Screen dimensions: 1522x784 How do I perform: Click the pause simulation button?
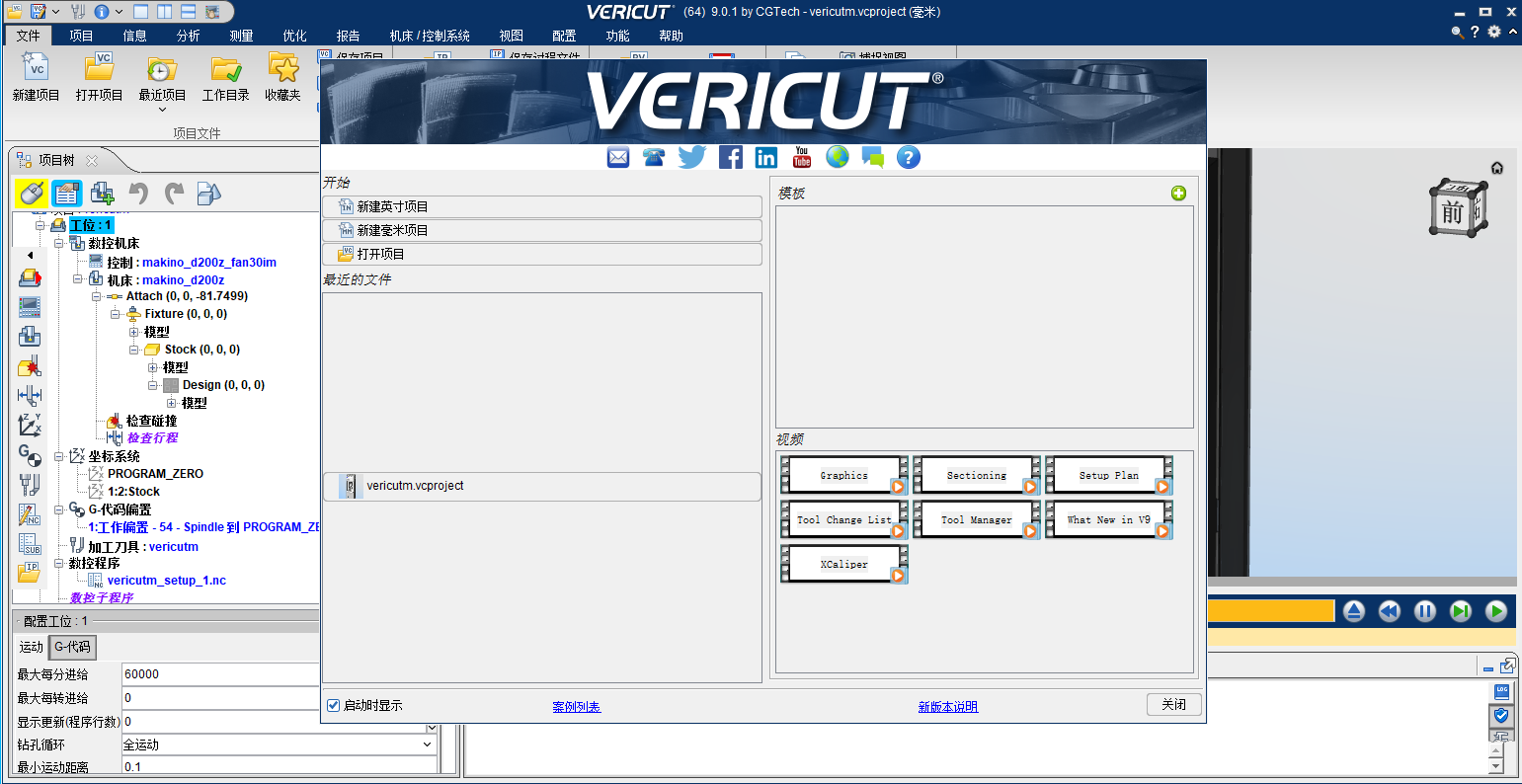1425,611
